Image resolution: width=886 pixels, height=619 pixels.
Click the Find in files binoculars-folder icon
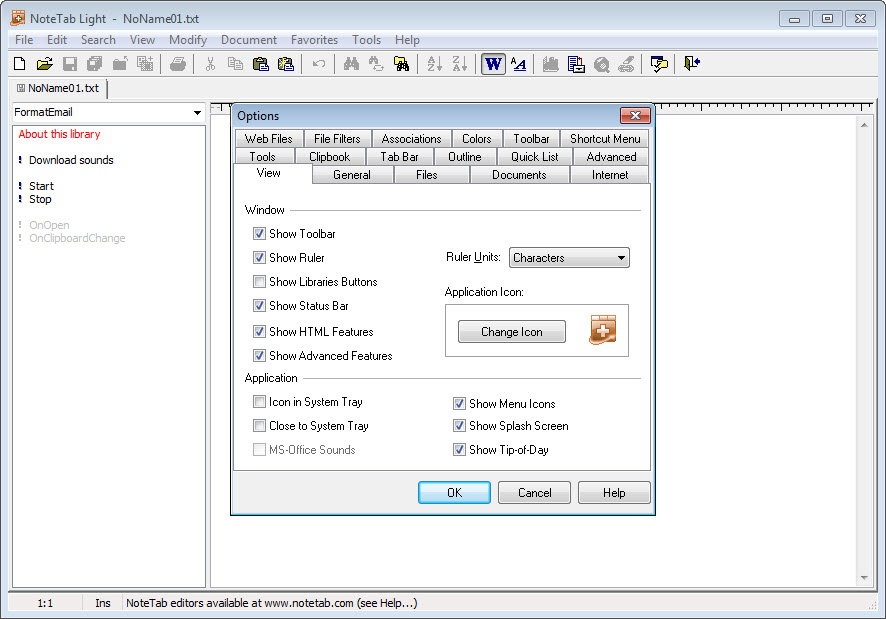coord(401,64)
